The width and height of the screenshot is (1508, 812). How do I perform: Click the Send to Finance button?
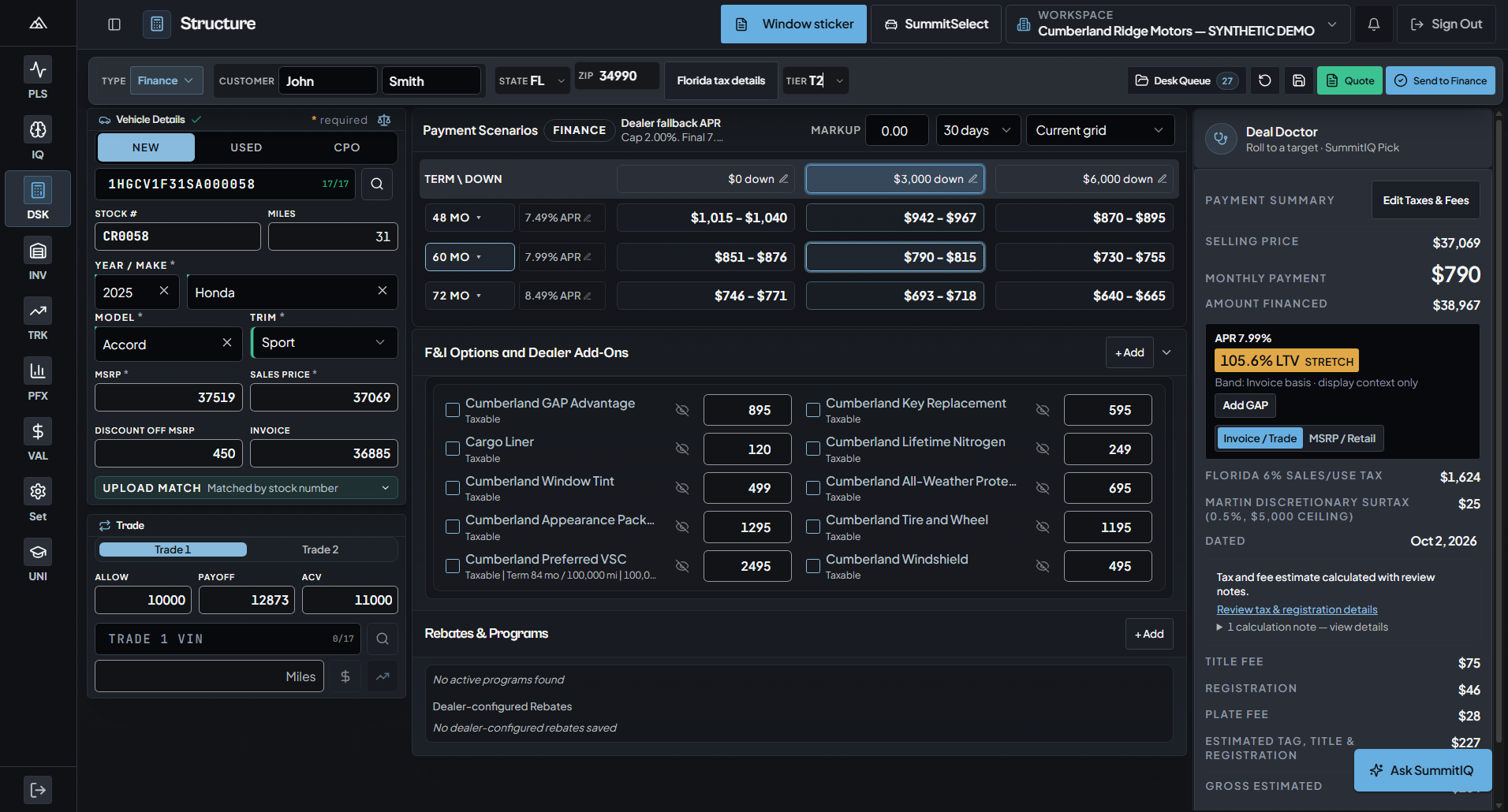tap(1440, 80)
